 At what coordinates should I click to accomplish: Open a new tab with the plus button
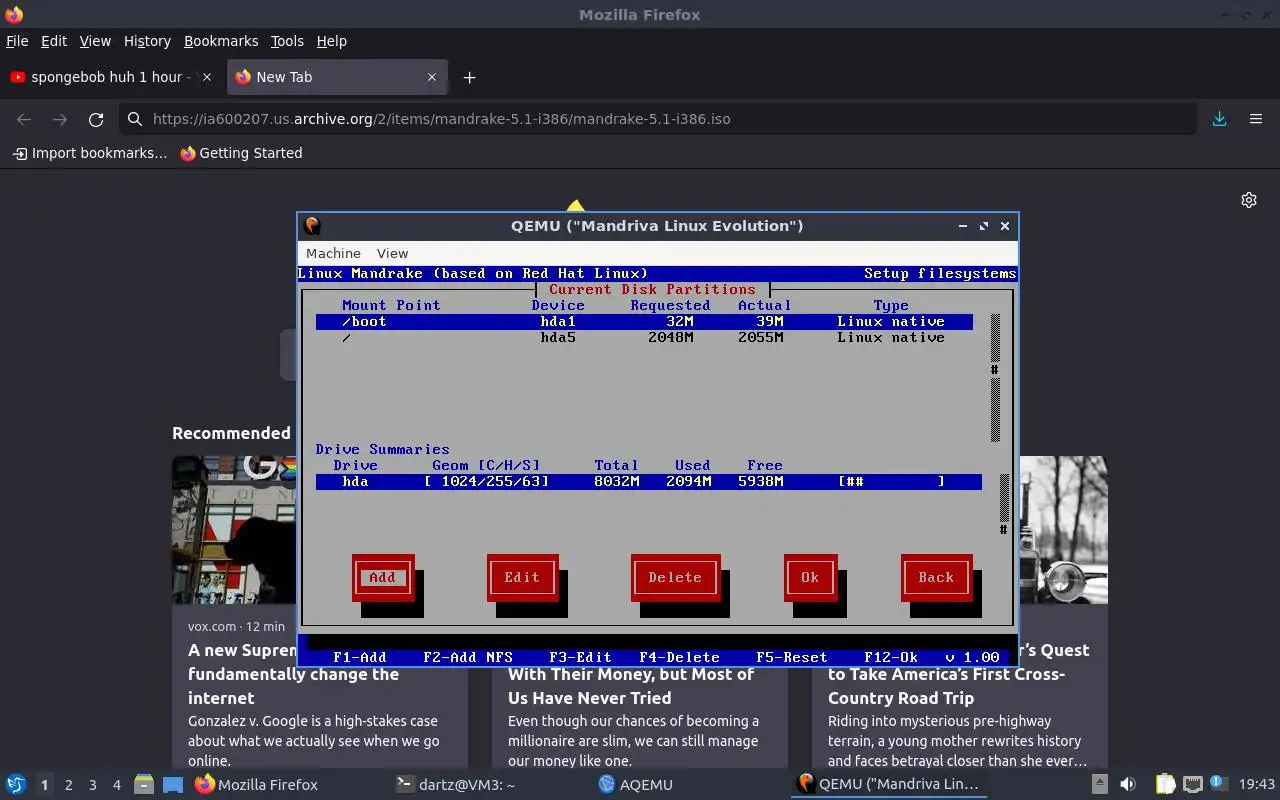click(x=469, y=77)
